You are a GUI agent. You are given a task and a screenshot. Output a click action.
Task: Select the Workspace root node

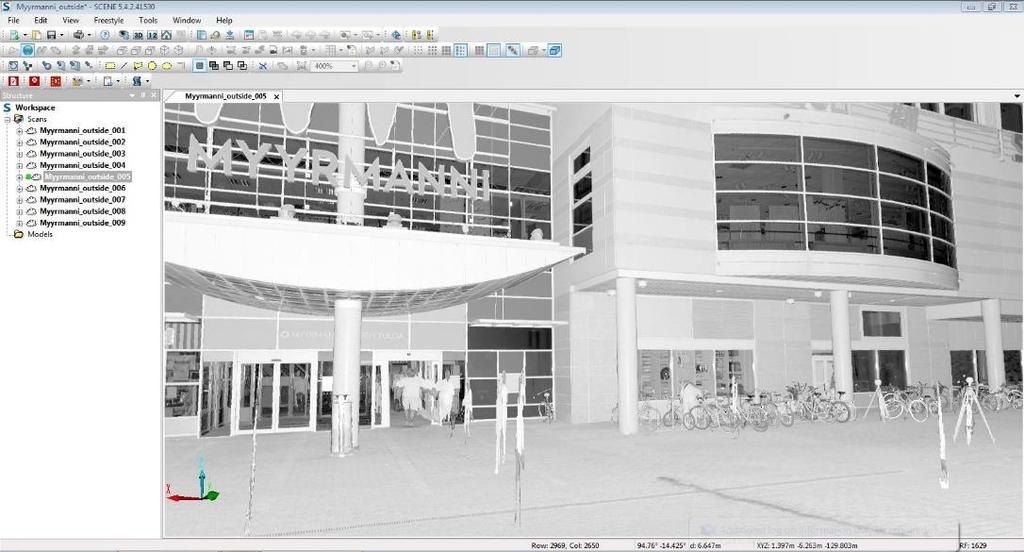click(x=35, y=107)
